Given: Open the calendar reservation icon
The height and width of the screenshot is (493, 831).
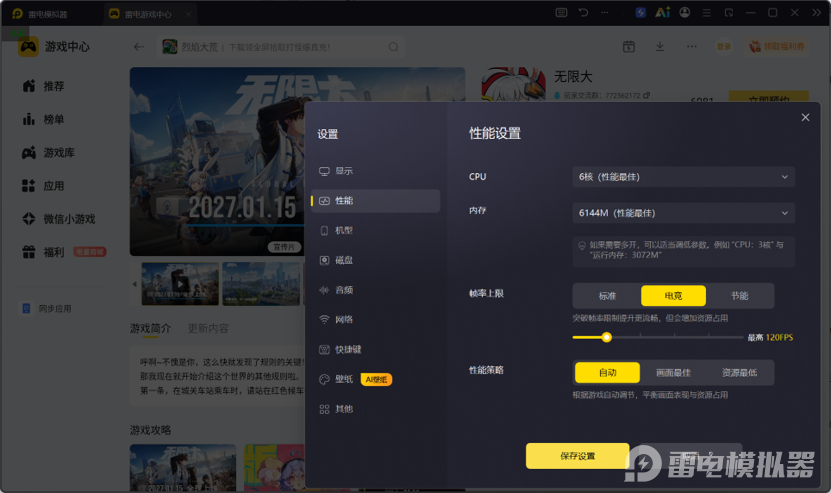Looking at the screenshot, I should pyautogui.click(x=629, y=47).
